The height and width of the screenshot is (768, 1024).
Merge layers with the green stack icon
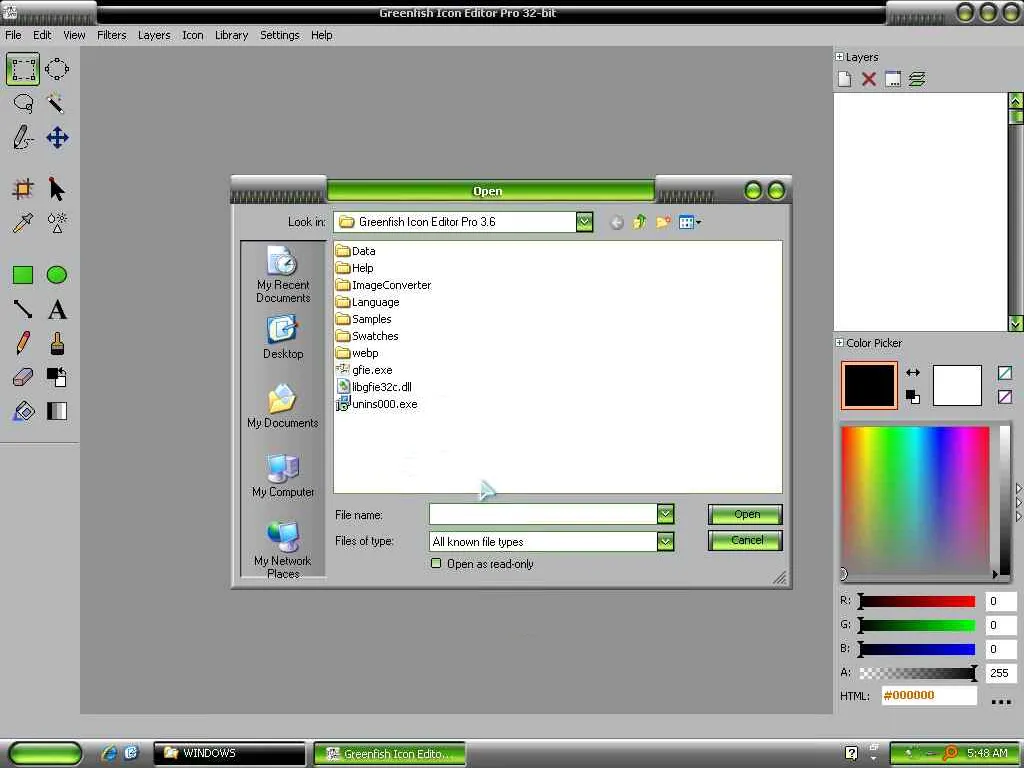(x=917, y=79)
